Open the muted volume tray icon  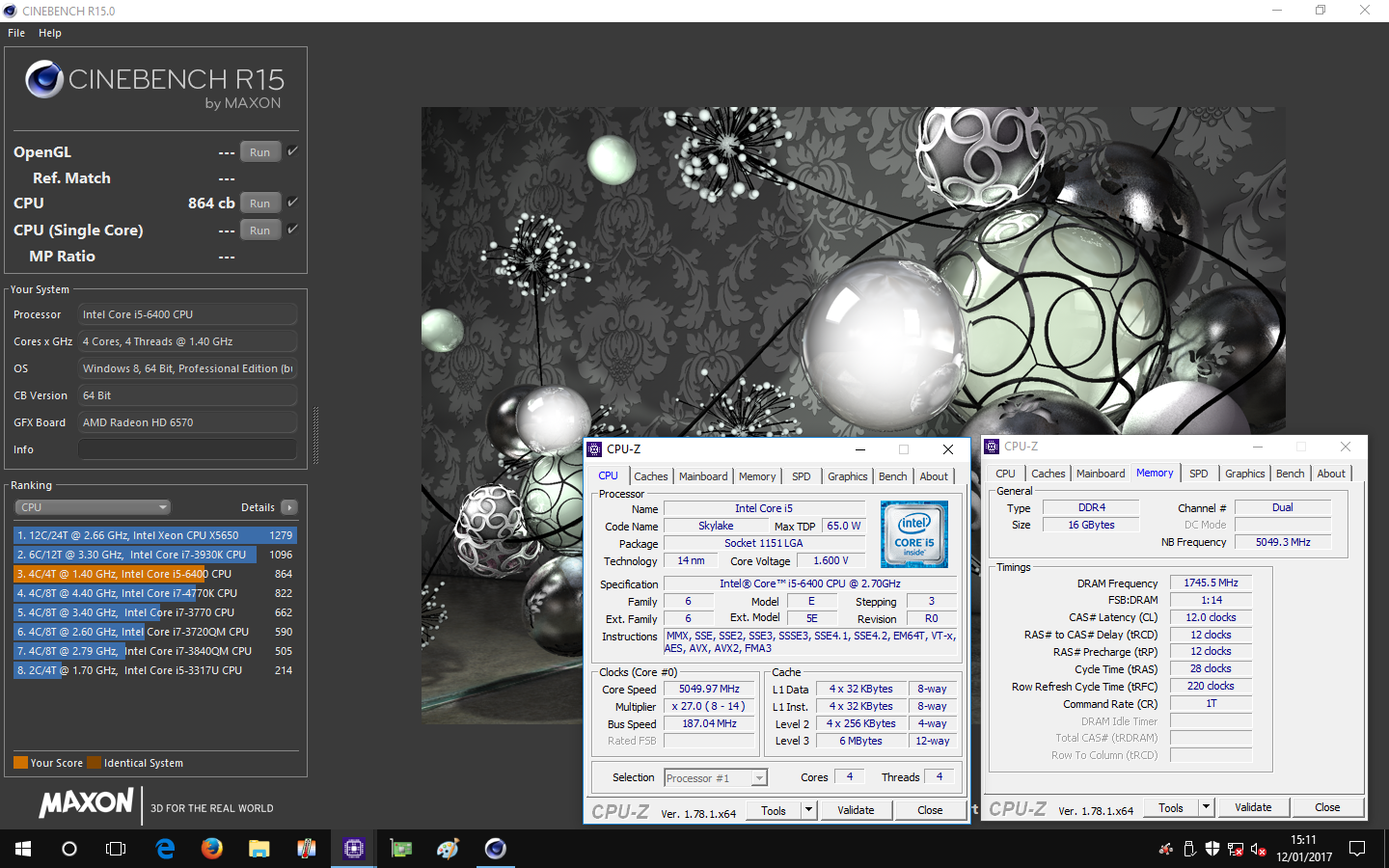(1259, 850)
